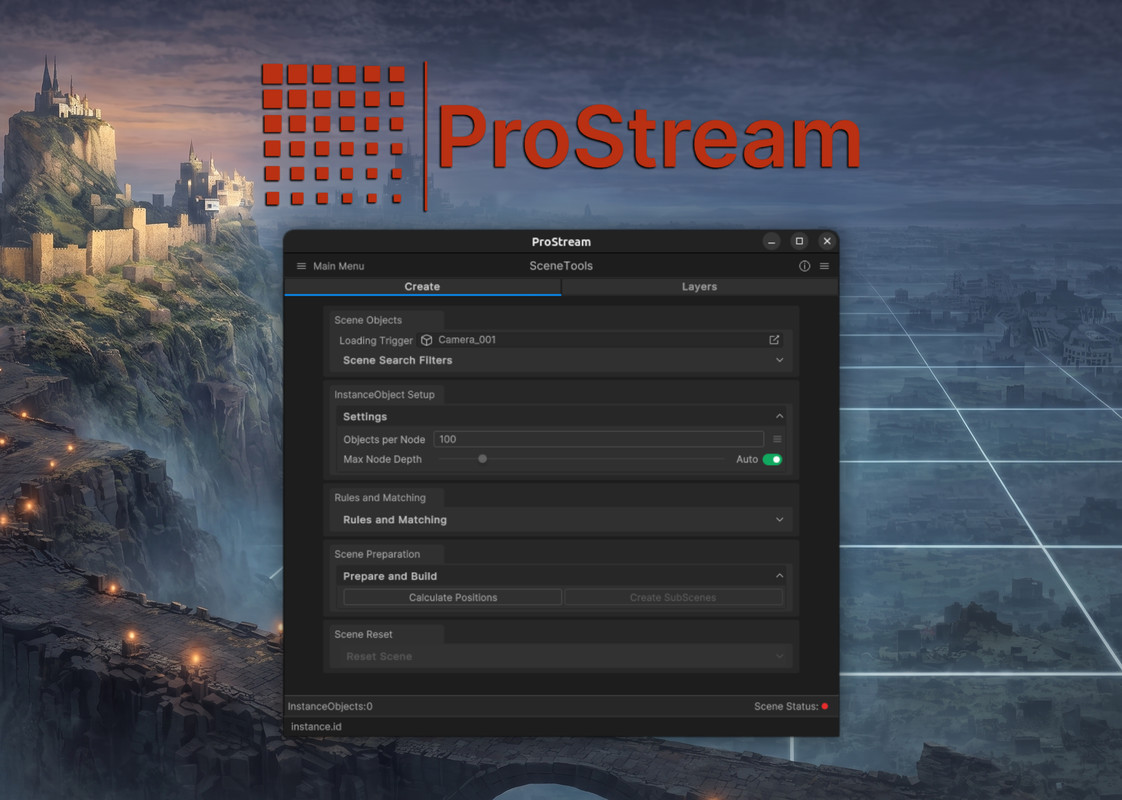Click the instance.id text at the bottom

[x=316, y=726]
